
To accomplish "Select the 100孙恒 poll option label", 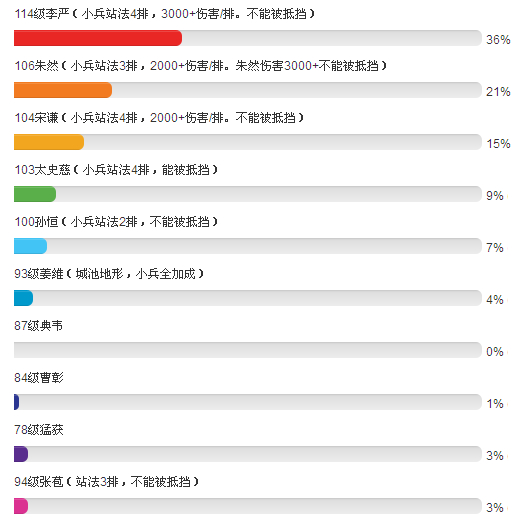I will click(116, 222).
